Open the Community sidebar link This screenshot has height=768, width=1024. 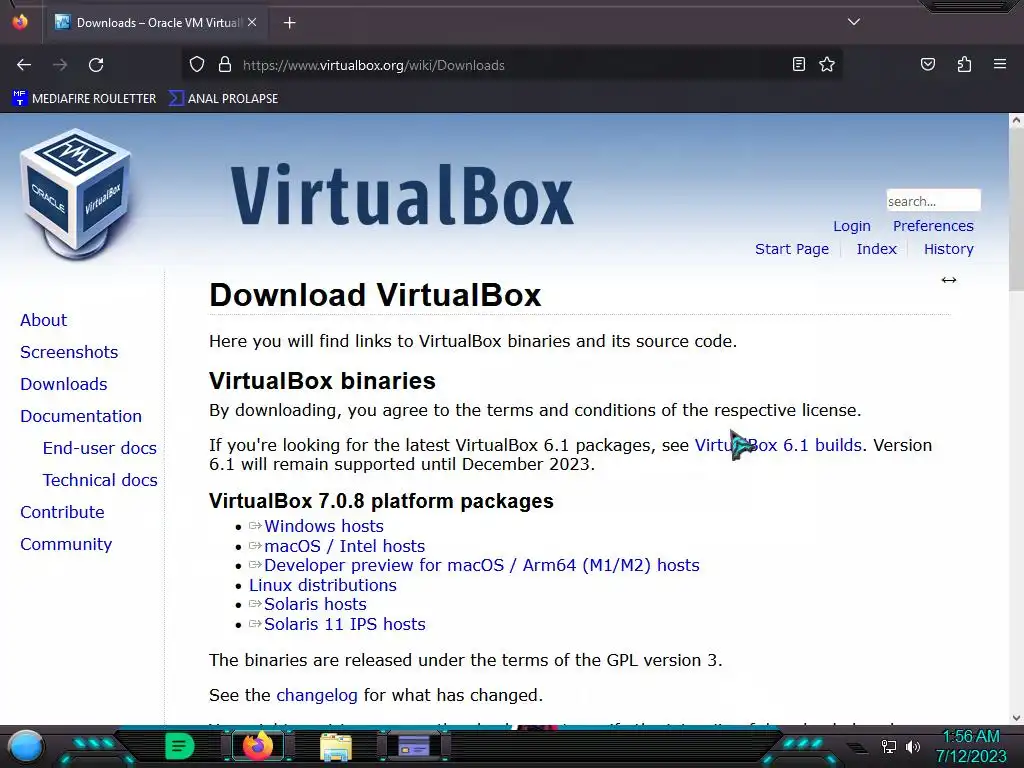pos(66,544)
